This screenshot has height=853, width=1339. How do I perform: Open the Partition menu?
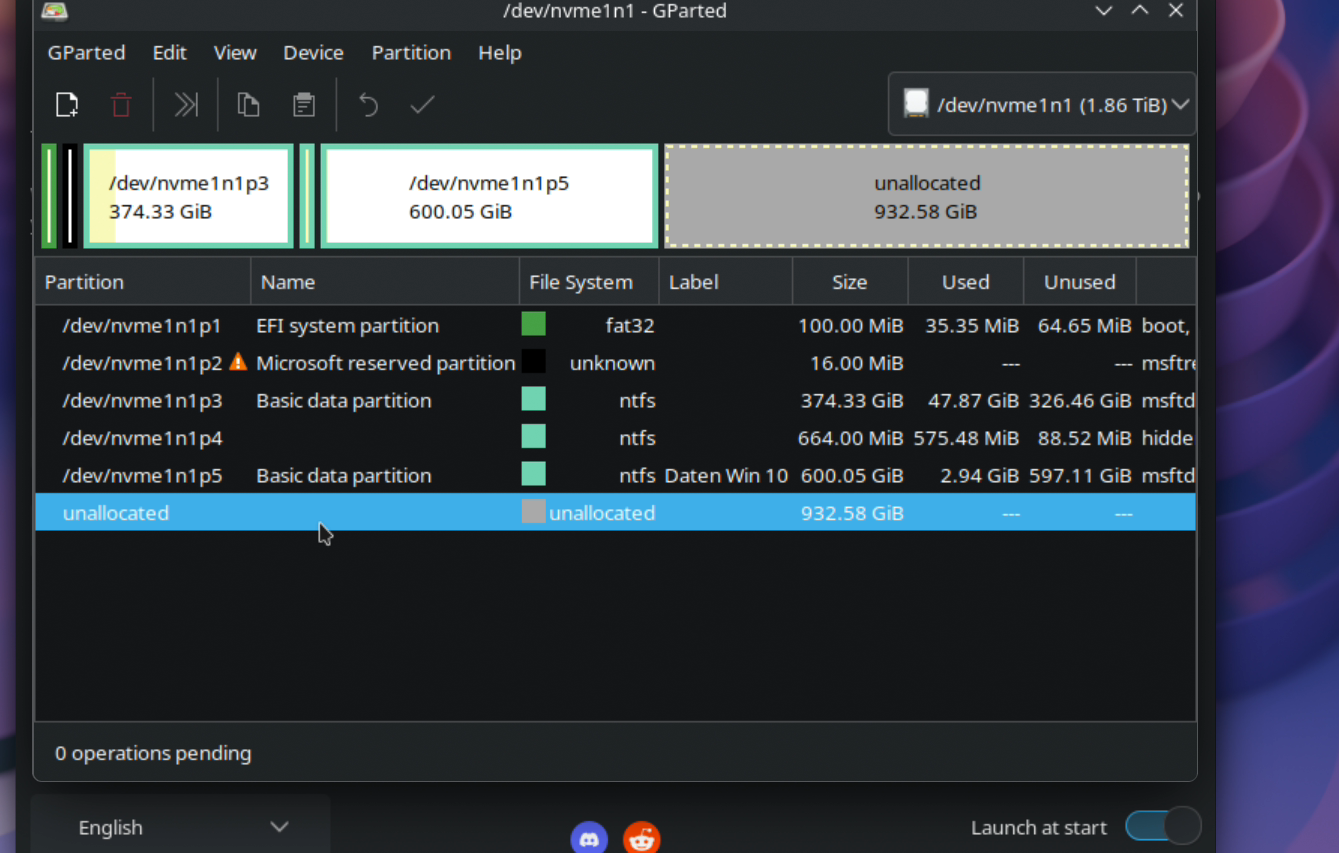[411, 53]
